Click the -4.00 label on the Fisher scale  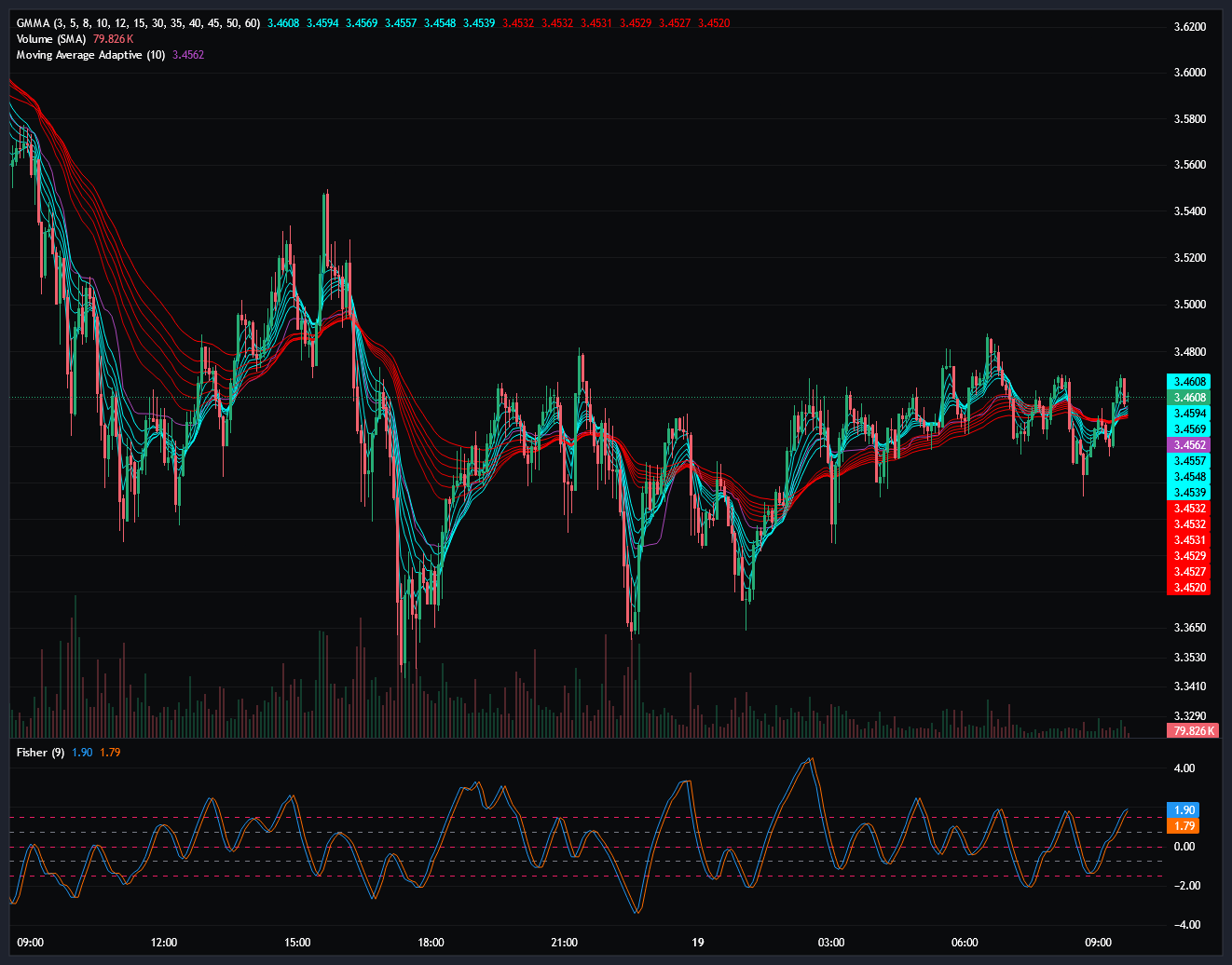point(1185,925)
